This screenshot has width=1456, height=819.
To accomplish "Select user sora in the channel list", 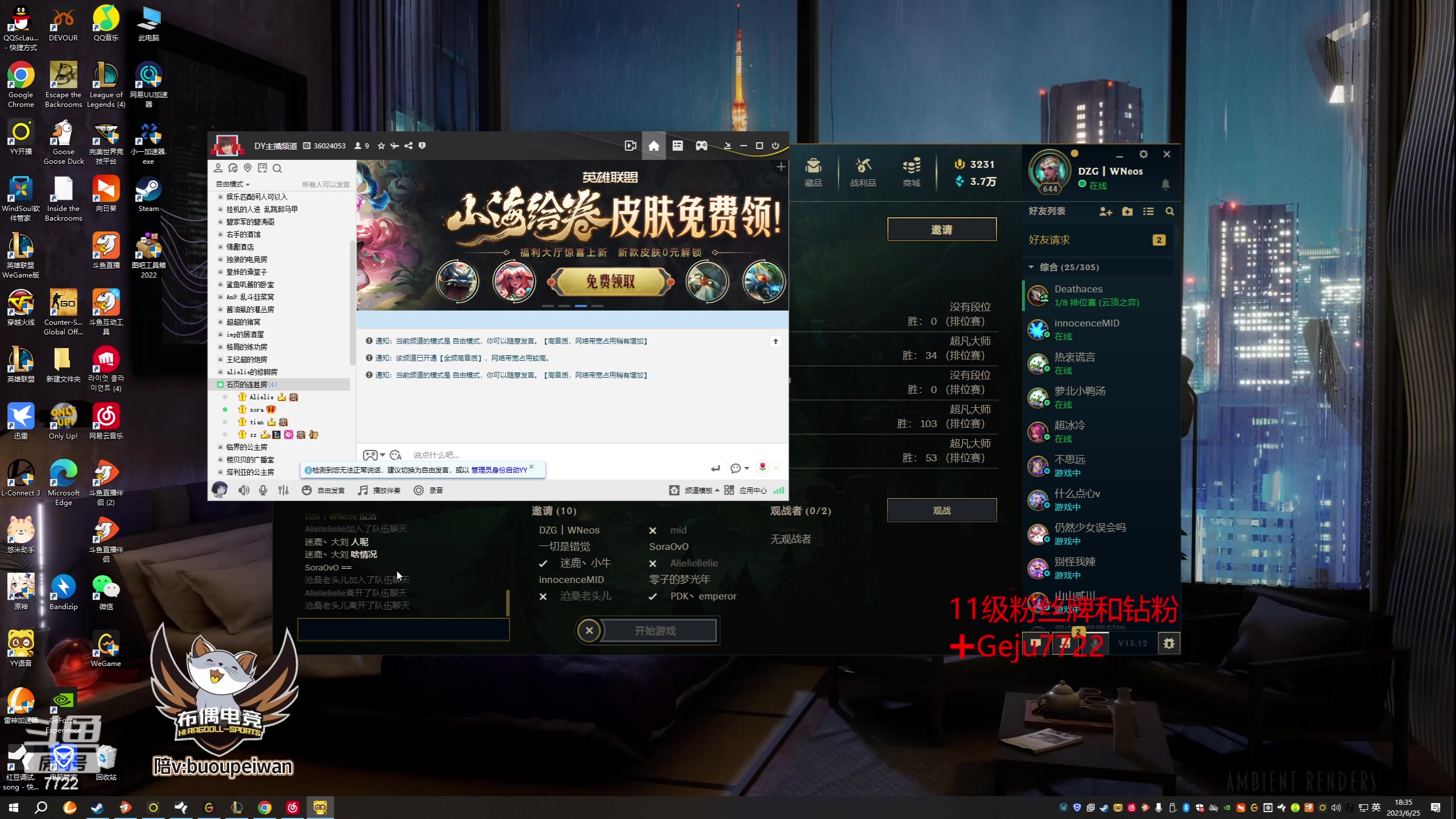I will pyautogui.click(x=257, y=409).
